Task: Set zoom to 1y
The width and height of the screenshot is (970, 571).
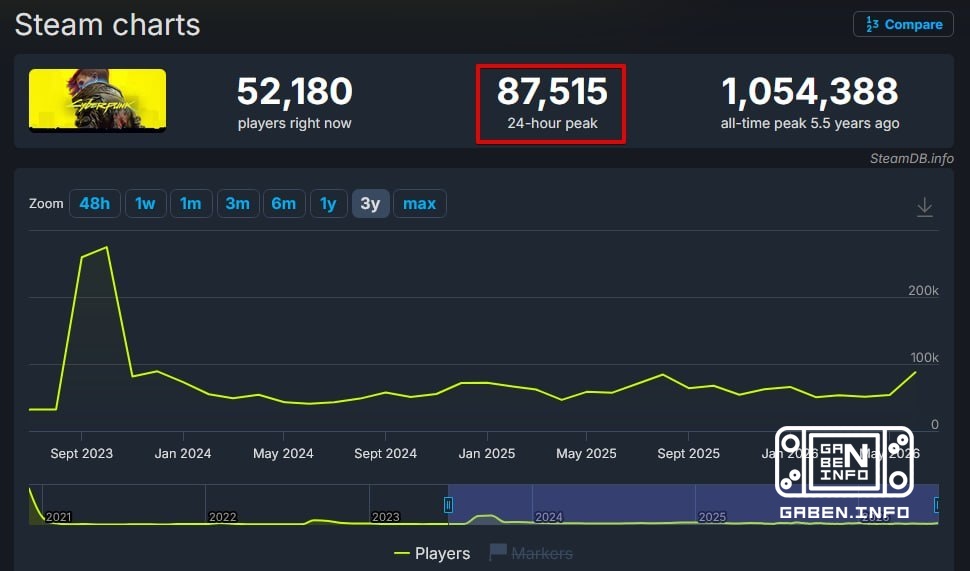Action: tap(328, 204)
